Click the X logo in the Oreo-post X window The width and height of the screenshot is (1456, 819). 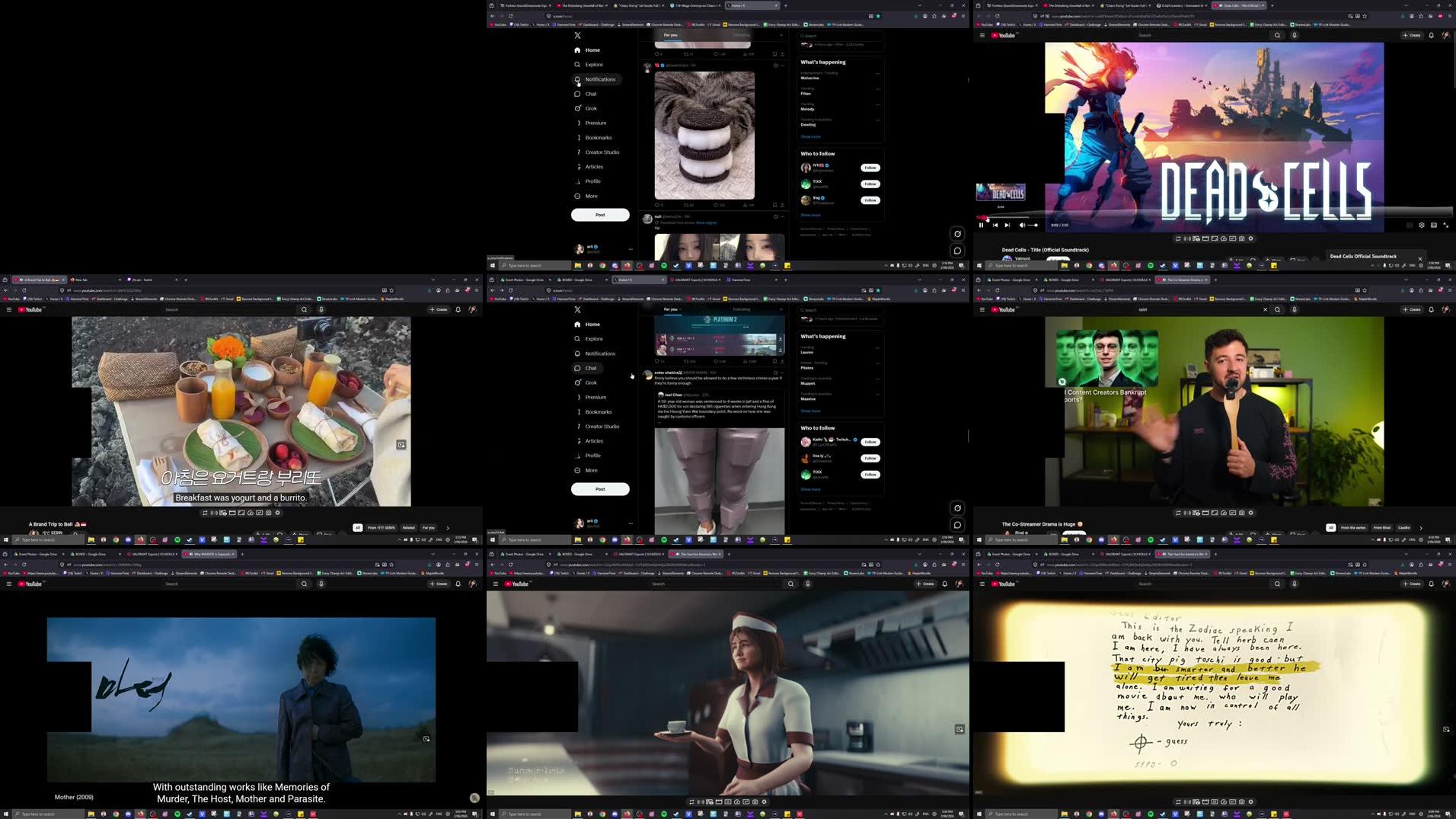[x=577, y=35]
